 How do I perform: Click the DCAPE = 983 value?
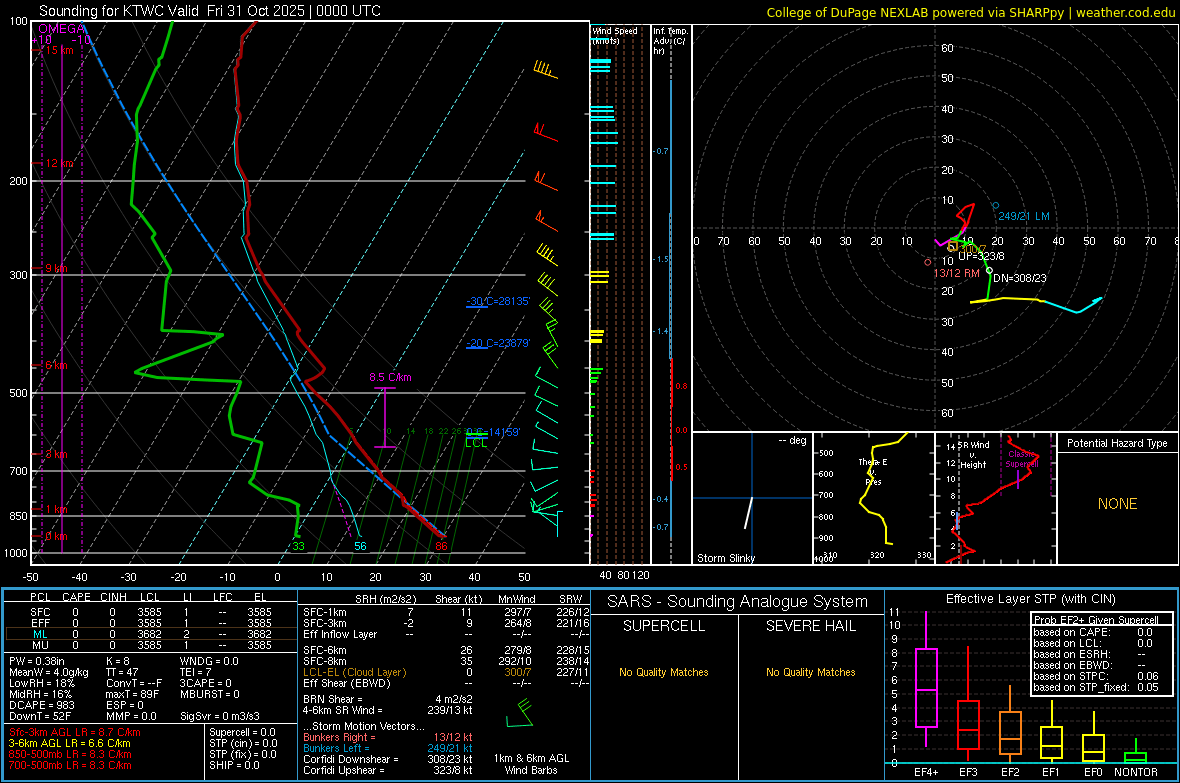[x=41, y=705]
